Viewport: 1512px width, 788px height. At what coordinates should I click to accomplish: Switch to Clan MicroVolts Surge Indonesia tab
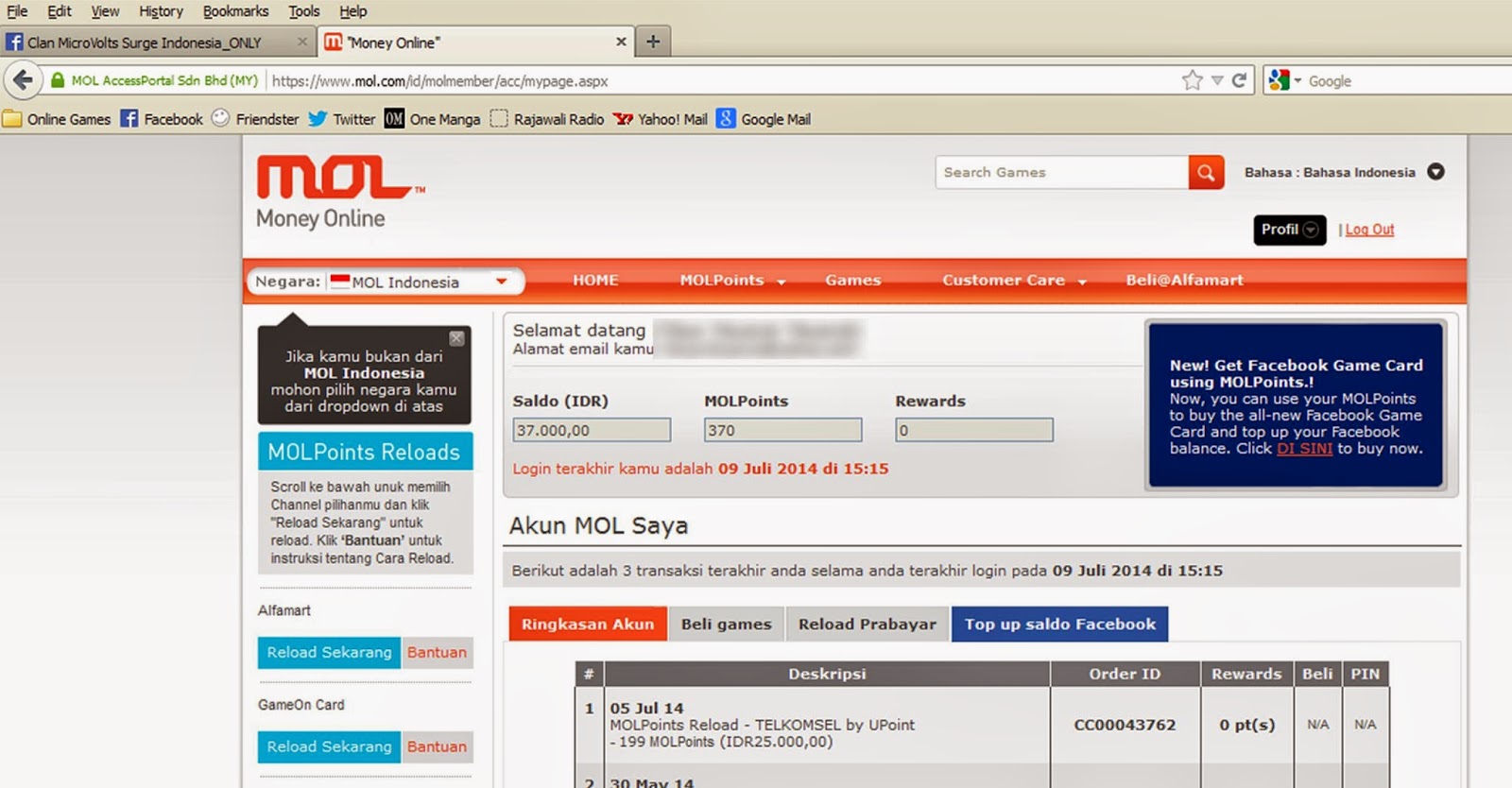158,43
